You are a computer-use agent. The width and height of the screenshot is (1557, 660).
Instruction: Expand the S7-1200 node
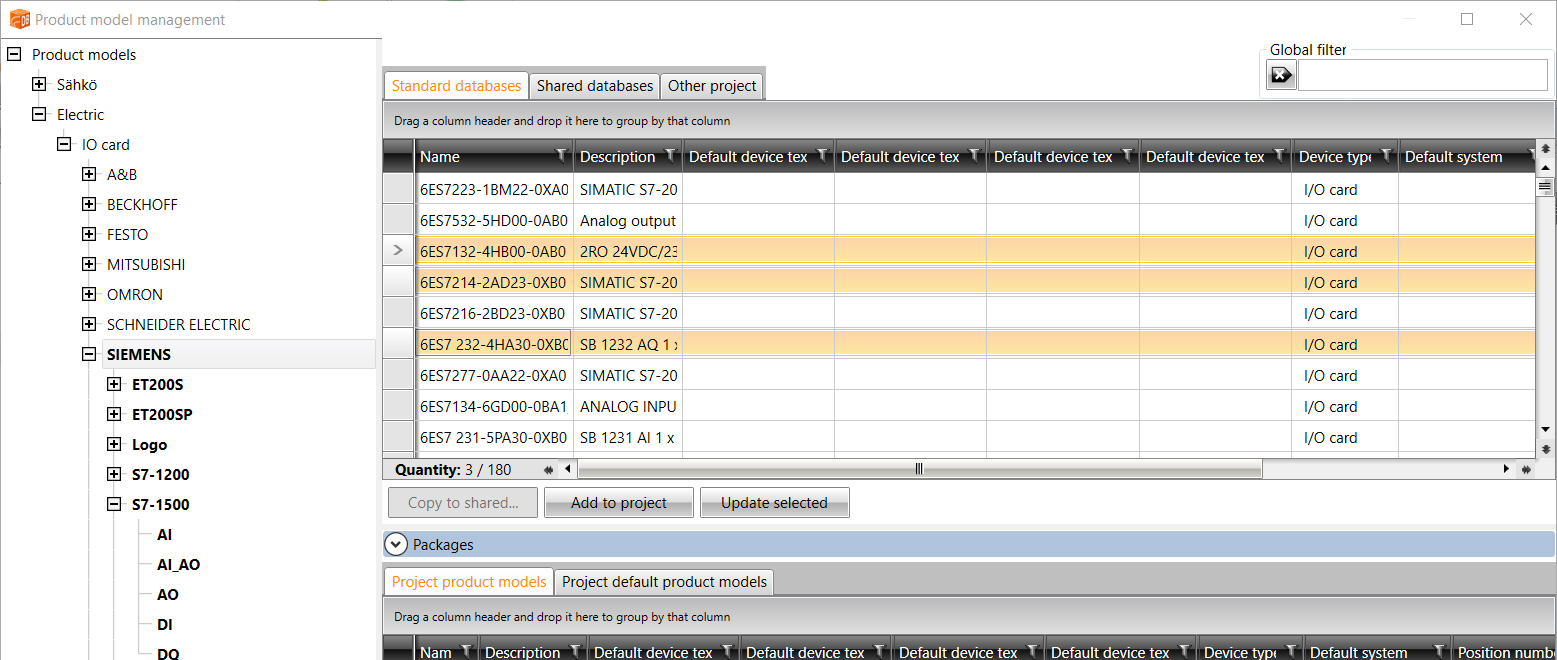tap(114, 474)
